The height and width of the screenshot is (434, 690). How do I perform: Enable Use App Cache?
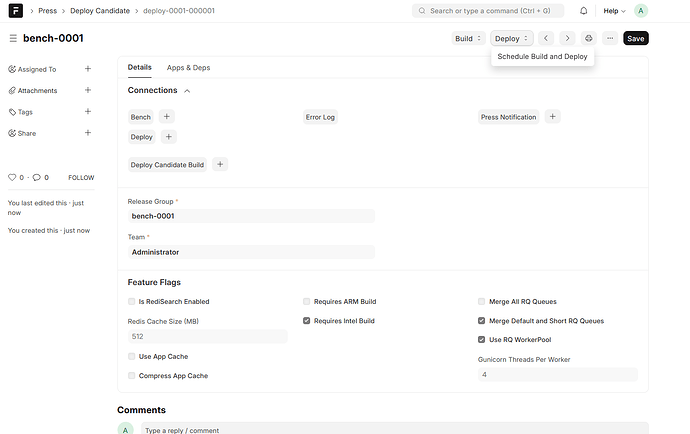coord(131,357)
